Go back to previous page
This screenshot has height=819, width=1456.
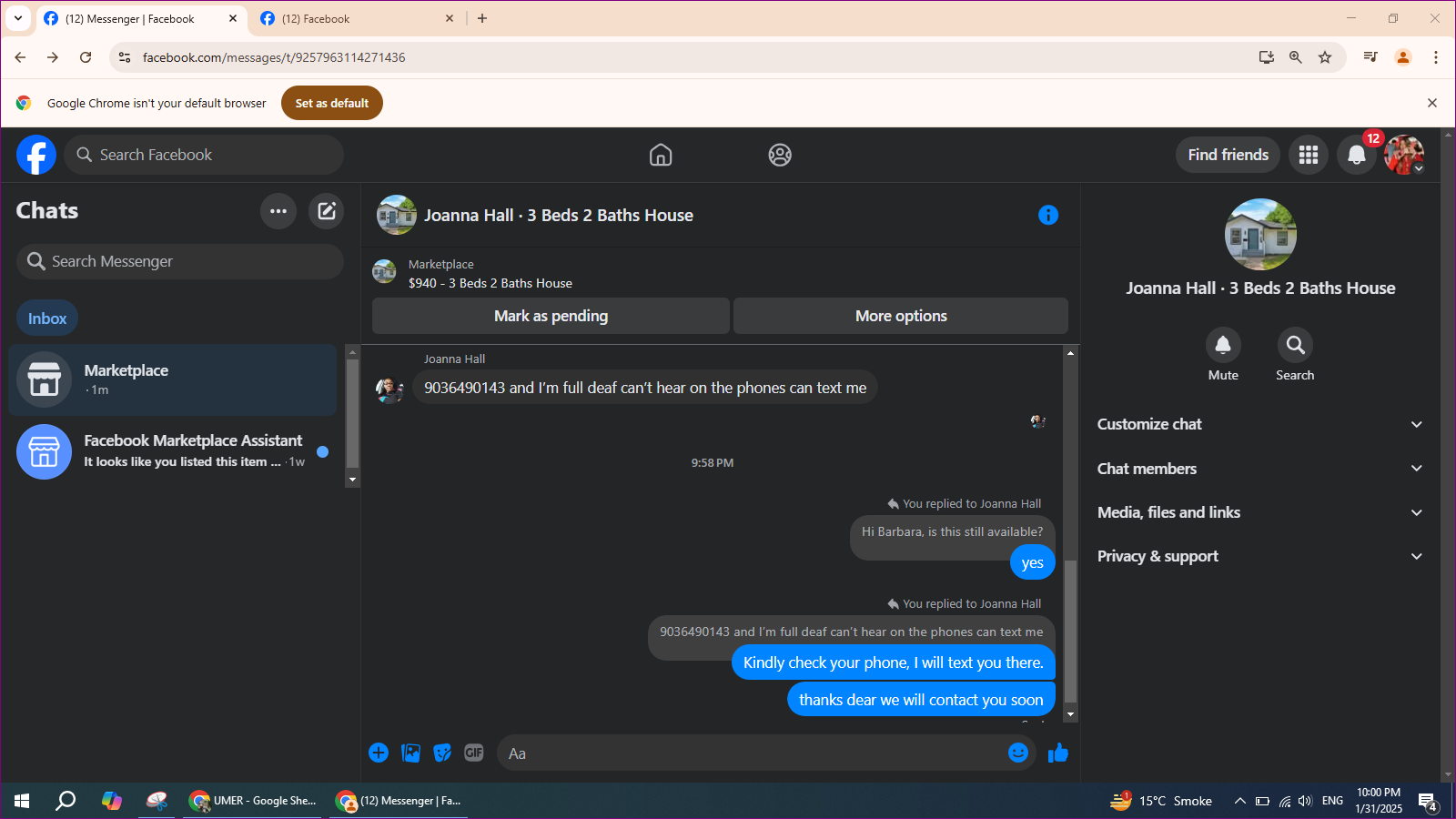point(20,57)
